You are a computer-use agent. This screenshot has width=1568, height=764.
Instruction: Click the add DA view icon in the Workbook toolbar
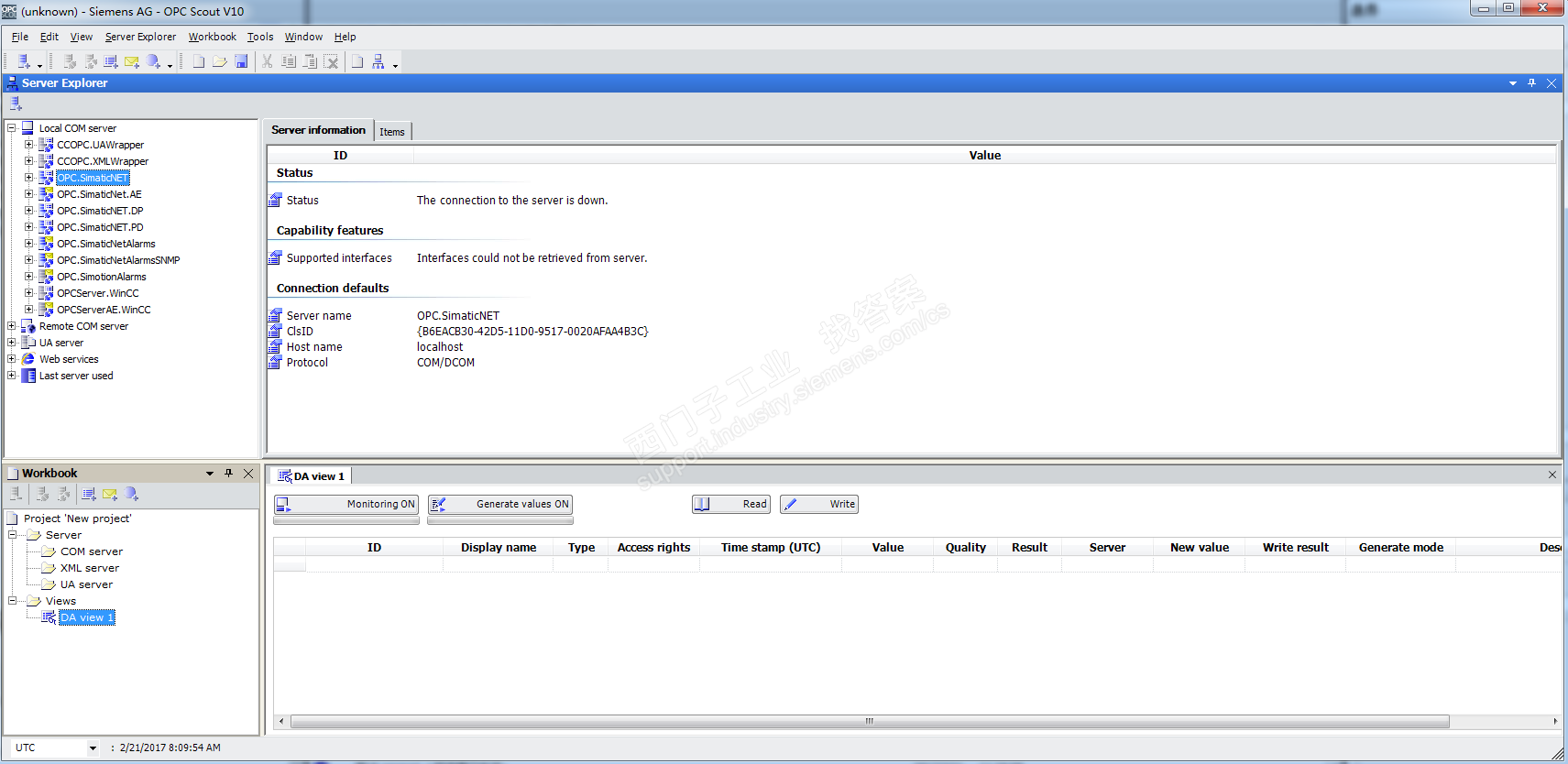(89, 494)
